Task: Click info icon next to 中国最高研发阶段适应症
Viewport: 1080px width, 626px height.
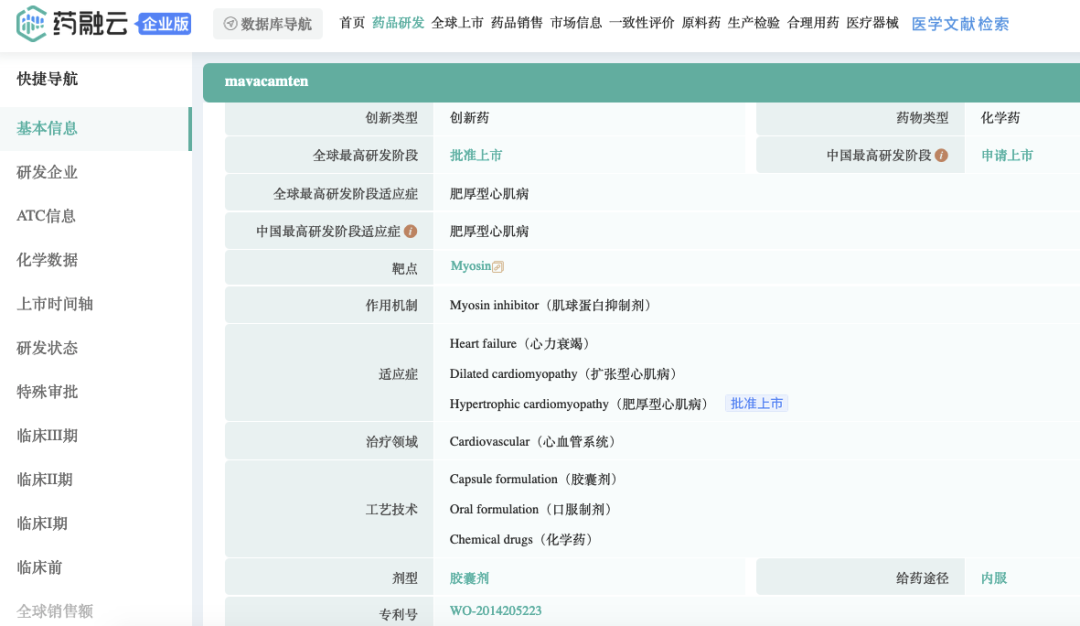Action: point(410,232)
